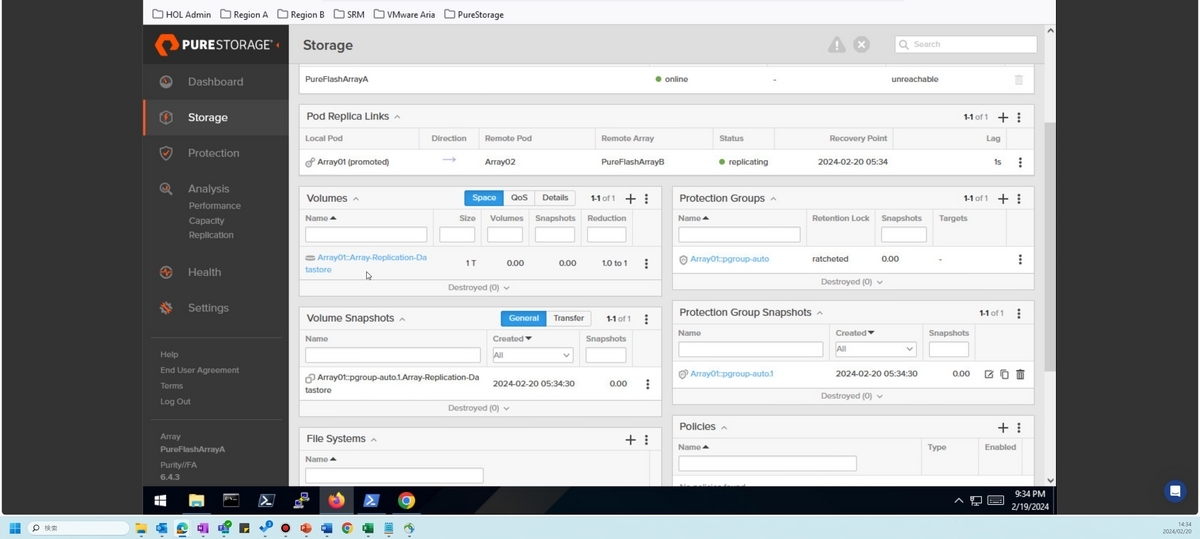Click the circled X icon beside the alert triangle
This screenshot has width=1200, height=539.
point(861,45)
